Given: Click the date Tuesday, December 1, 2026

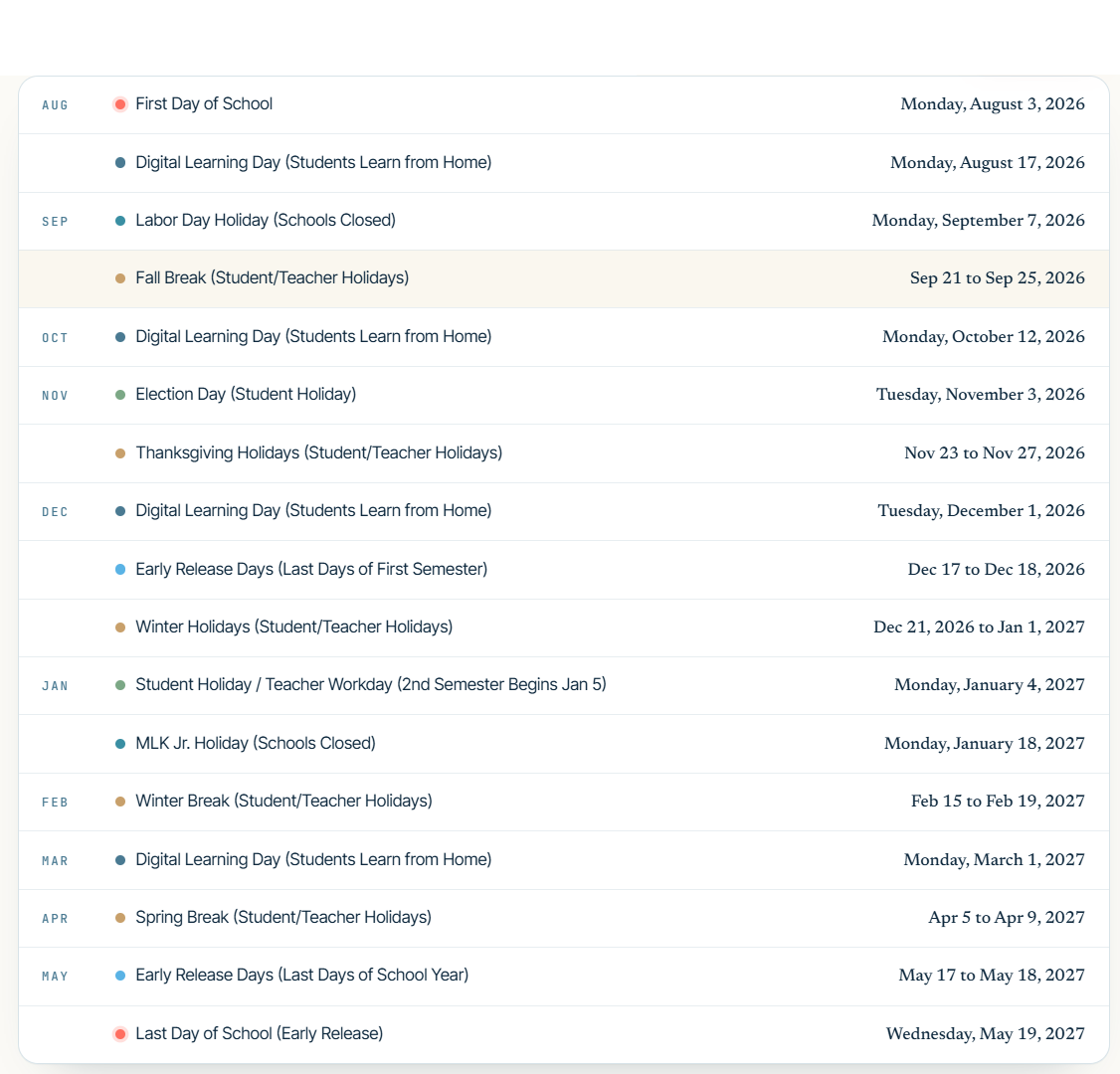Looking at the screenshot, I should pos(981,511).
